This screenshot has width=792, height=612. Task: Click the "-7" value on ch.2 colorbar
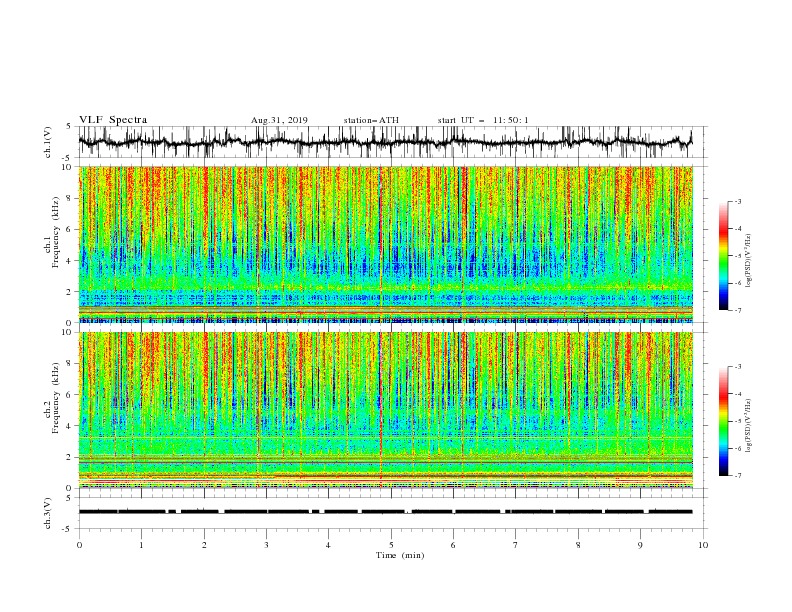[x=738, y=476]
